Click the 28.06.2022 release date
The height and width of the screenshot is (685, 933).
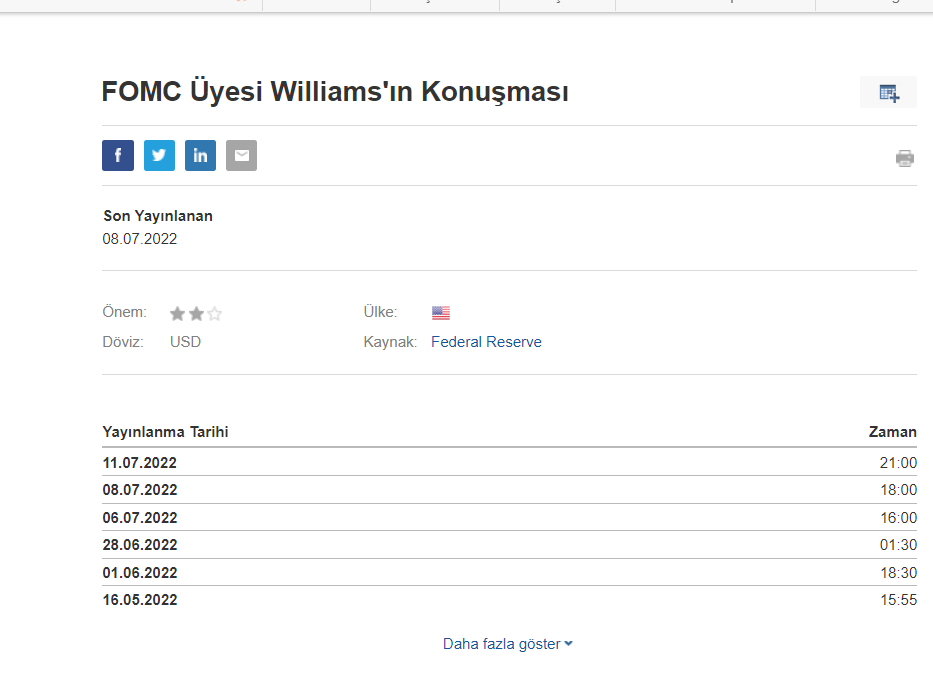pos(140,545)
